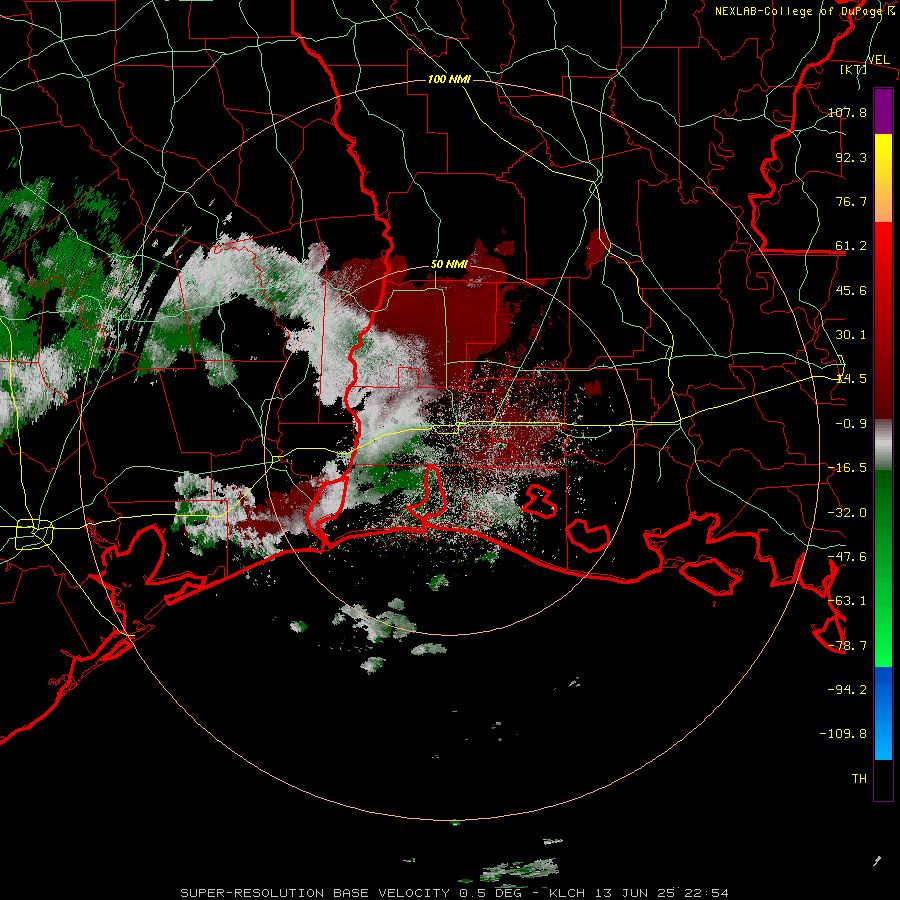Pick the black TH segment of the scale
Screen dimensions: 900x900
(x=883, y=780)
